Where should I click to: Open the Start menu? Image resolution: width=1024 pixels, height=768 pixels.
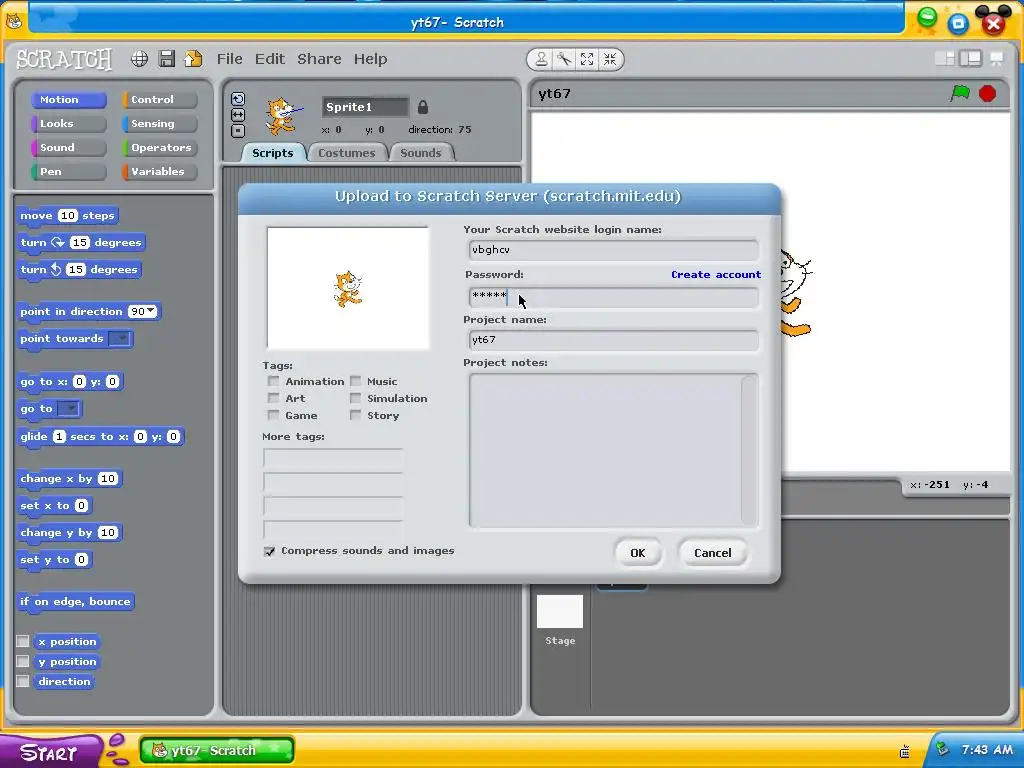[x=50, y=752]
